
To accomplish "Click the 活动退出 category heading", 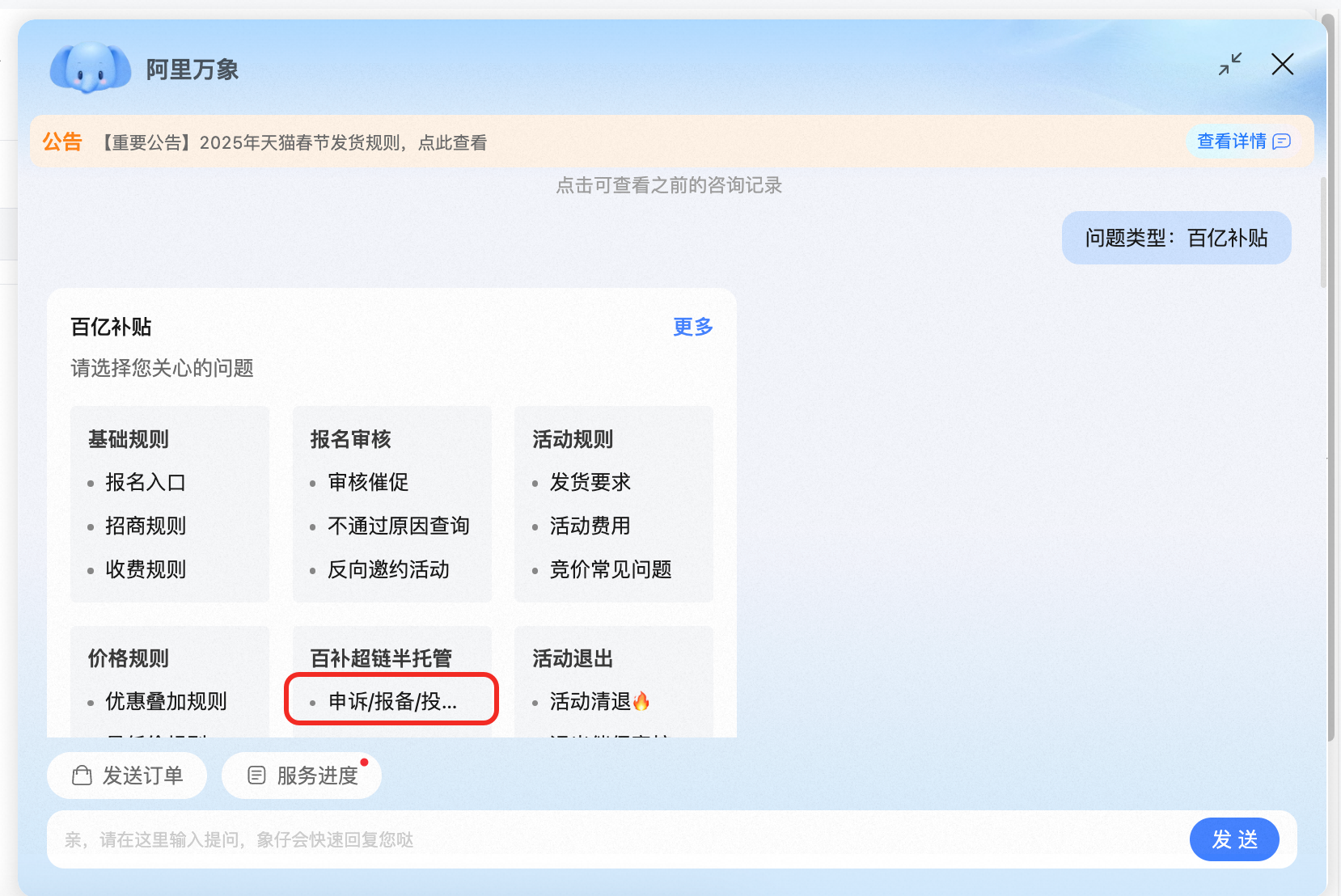I will pos(573,658).
